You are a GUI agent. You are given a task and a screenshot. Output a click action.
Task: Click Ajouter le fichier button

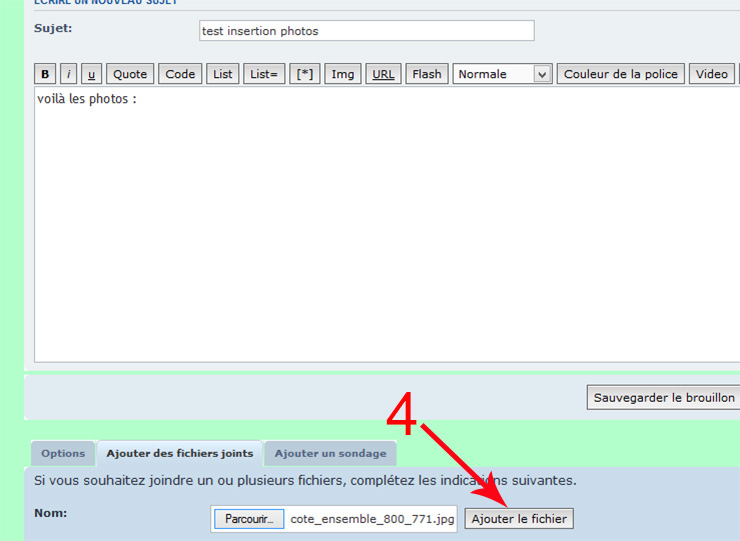click(519, 519)
